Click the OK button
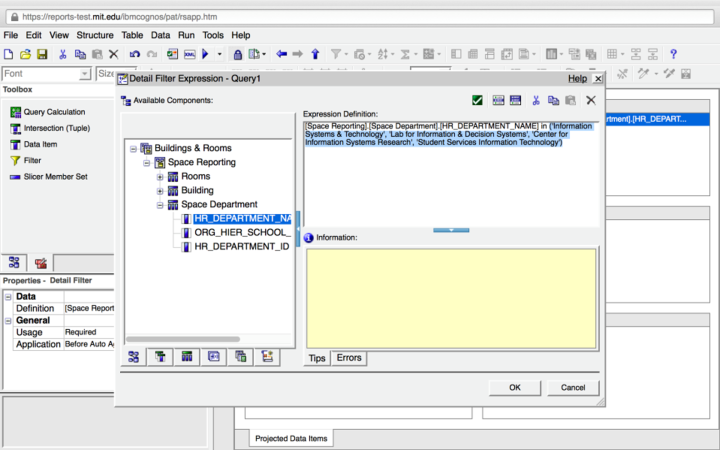Screen dimensions: 720x450 (x=514, y=388)
